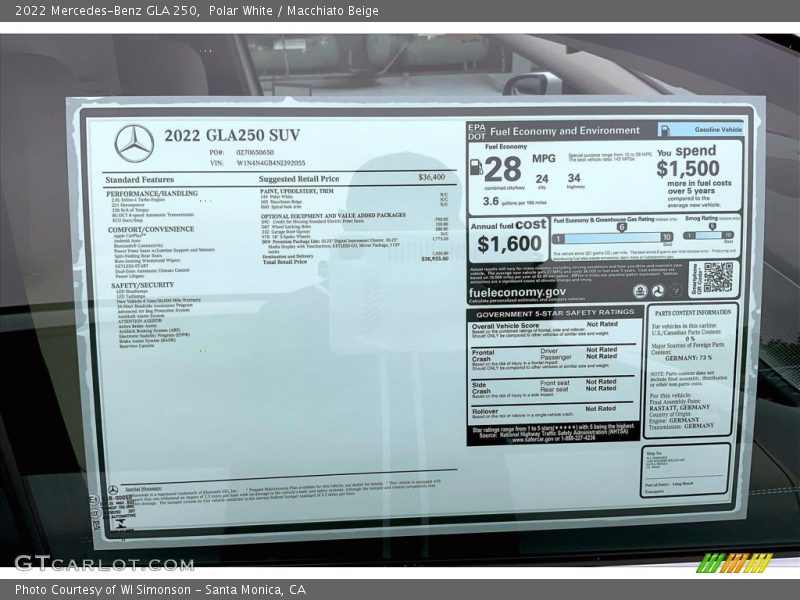Click the 'Polar White / Macchiato Beige' caption
The height and width of the screenshot is (600, 800).
coord(293,11)
